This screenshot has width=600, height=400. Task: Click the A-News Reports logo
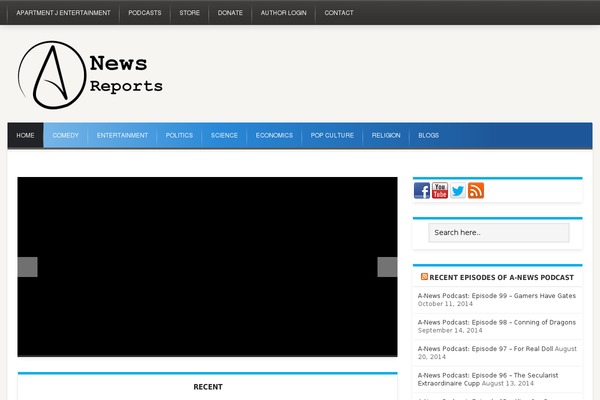pyautogui.click(x=91, y=75)
